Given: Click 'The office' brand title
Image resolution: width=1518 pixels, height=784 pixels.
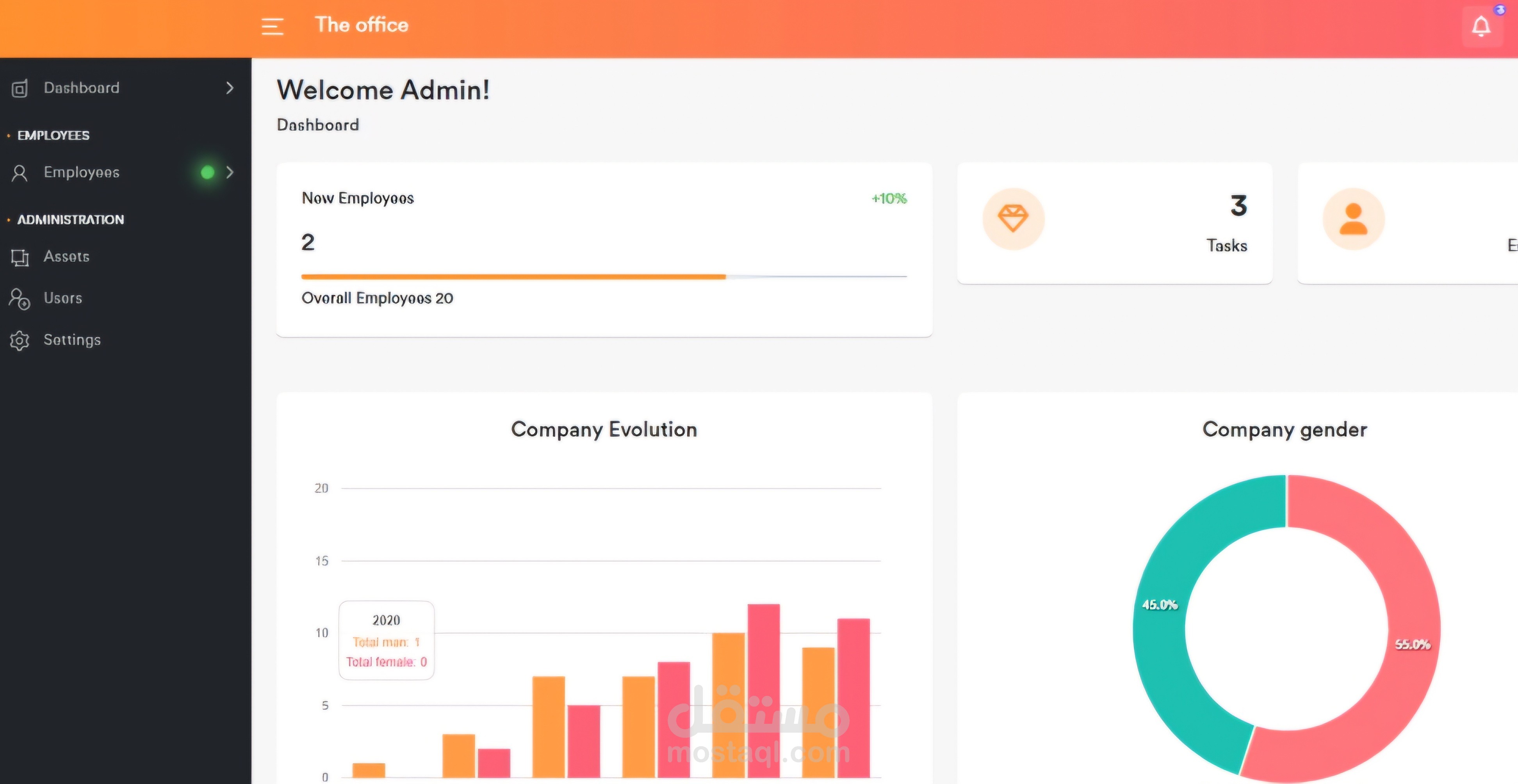Looking at the screenshot, I should click(x=362, y=25).
